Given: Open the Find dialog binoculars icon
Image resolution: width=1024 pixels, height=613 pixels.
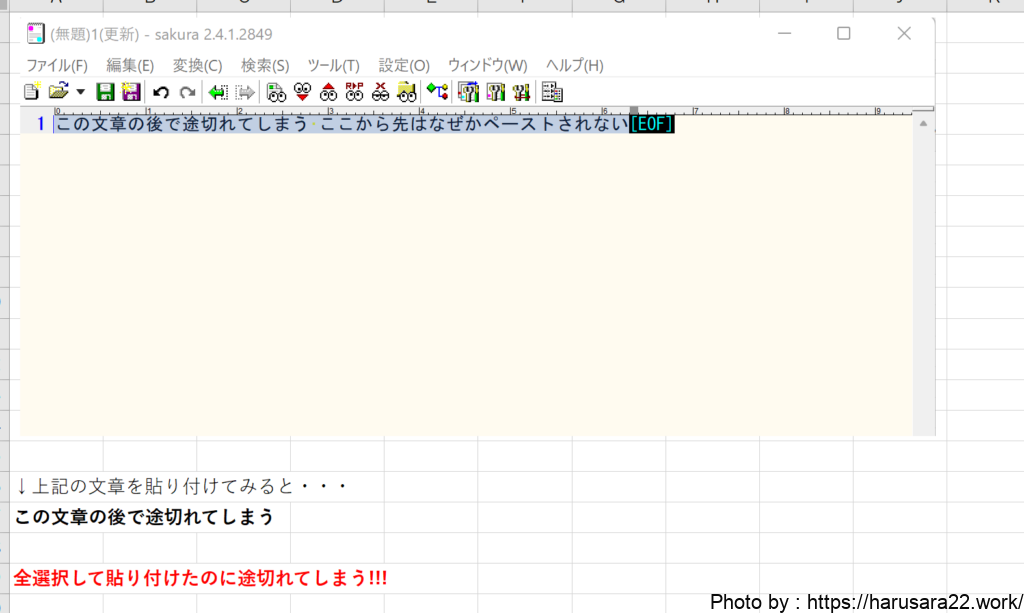Looking at the screenshot, I should coord(276,93).
